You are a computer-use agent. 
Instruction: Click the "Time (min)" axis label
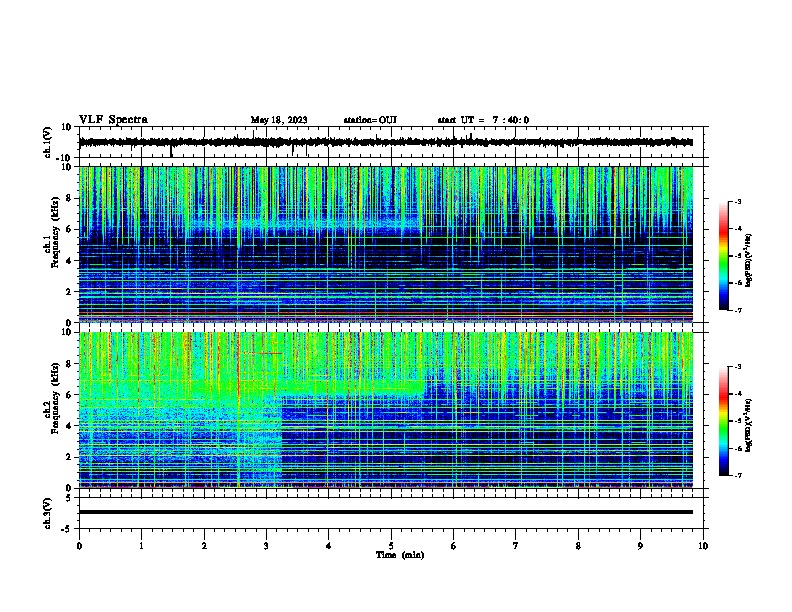[400, 555]
